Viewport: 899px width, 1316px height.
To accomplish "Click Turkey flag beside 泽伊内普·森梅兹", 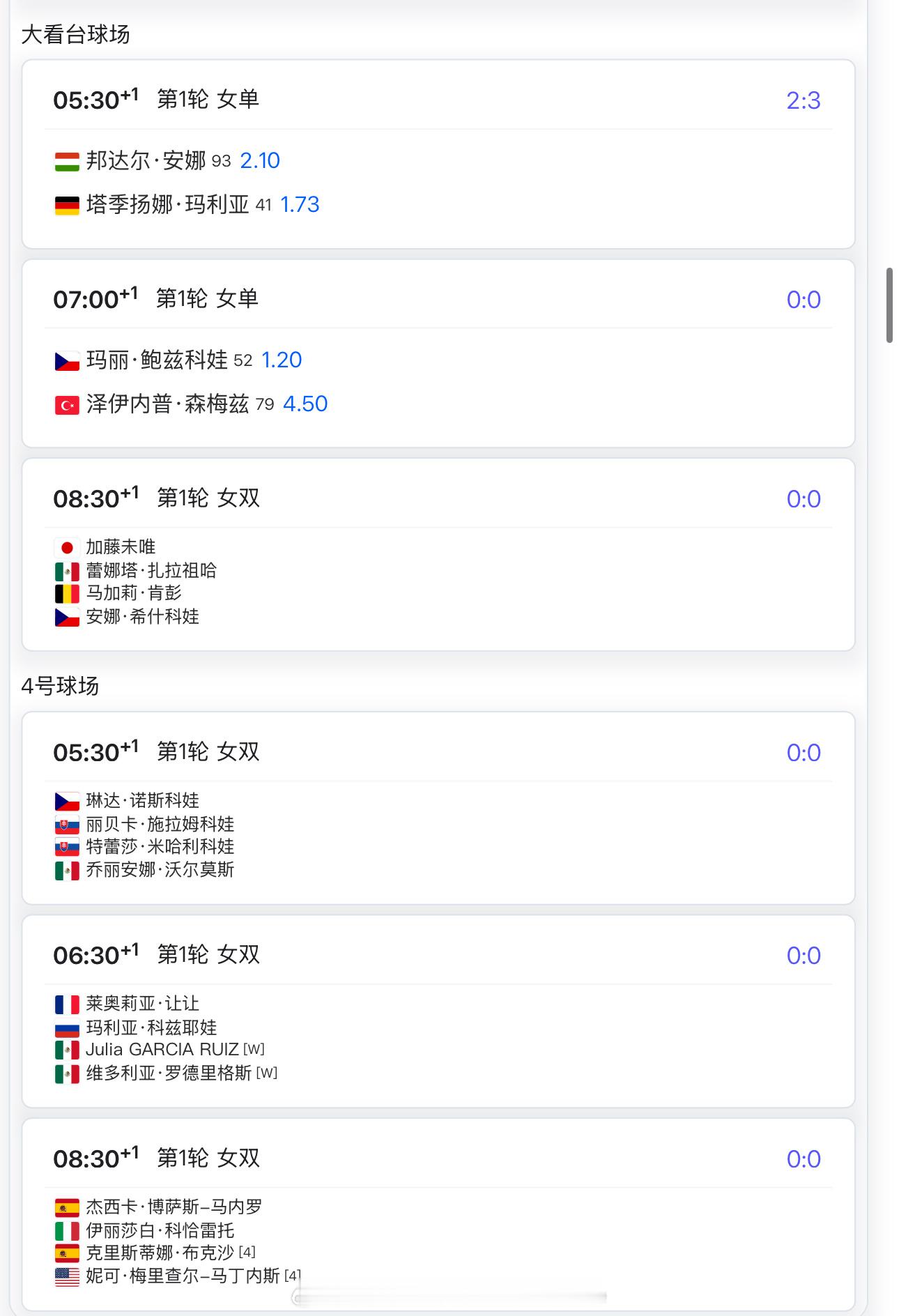I will [67, 405].
